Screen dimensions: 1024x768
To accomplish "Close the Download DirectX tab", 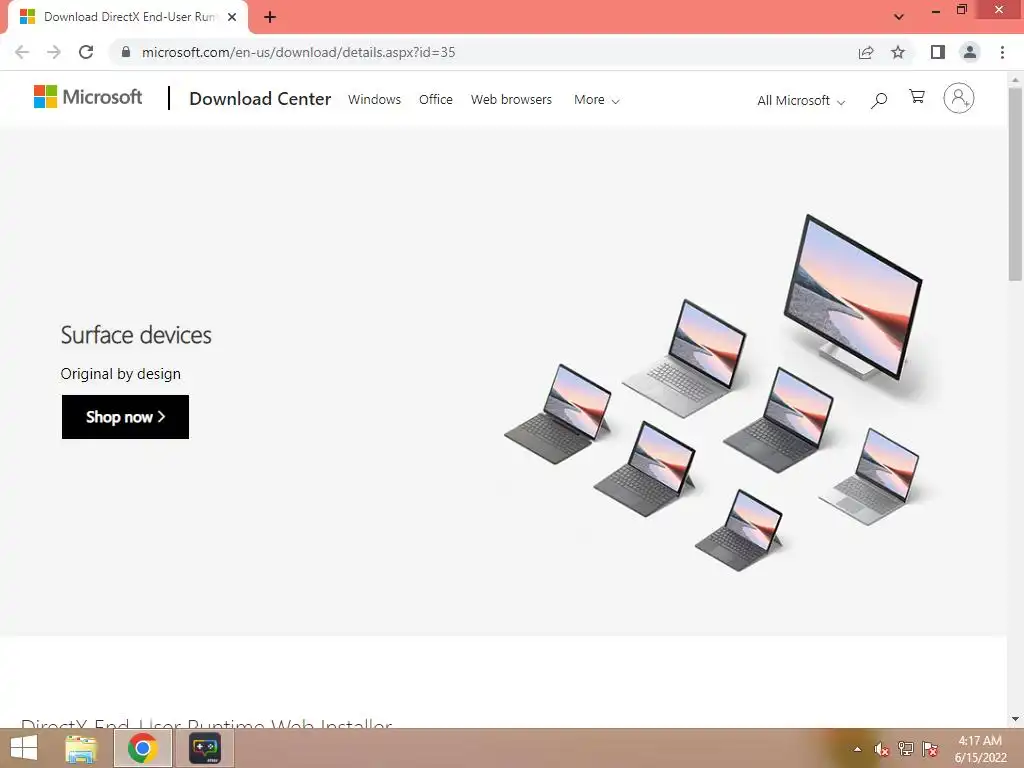I will click(232, 17).
